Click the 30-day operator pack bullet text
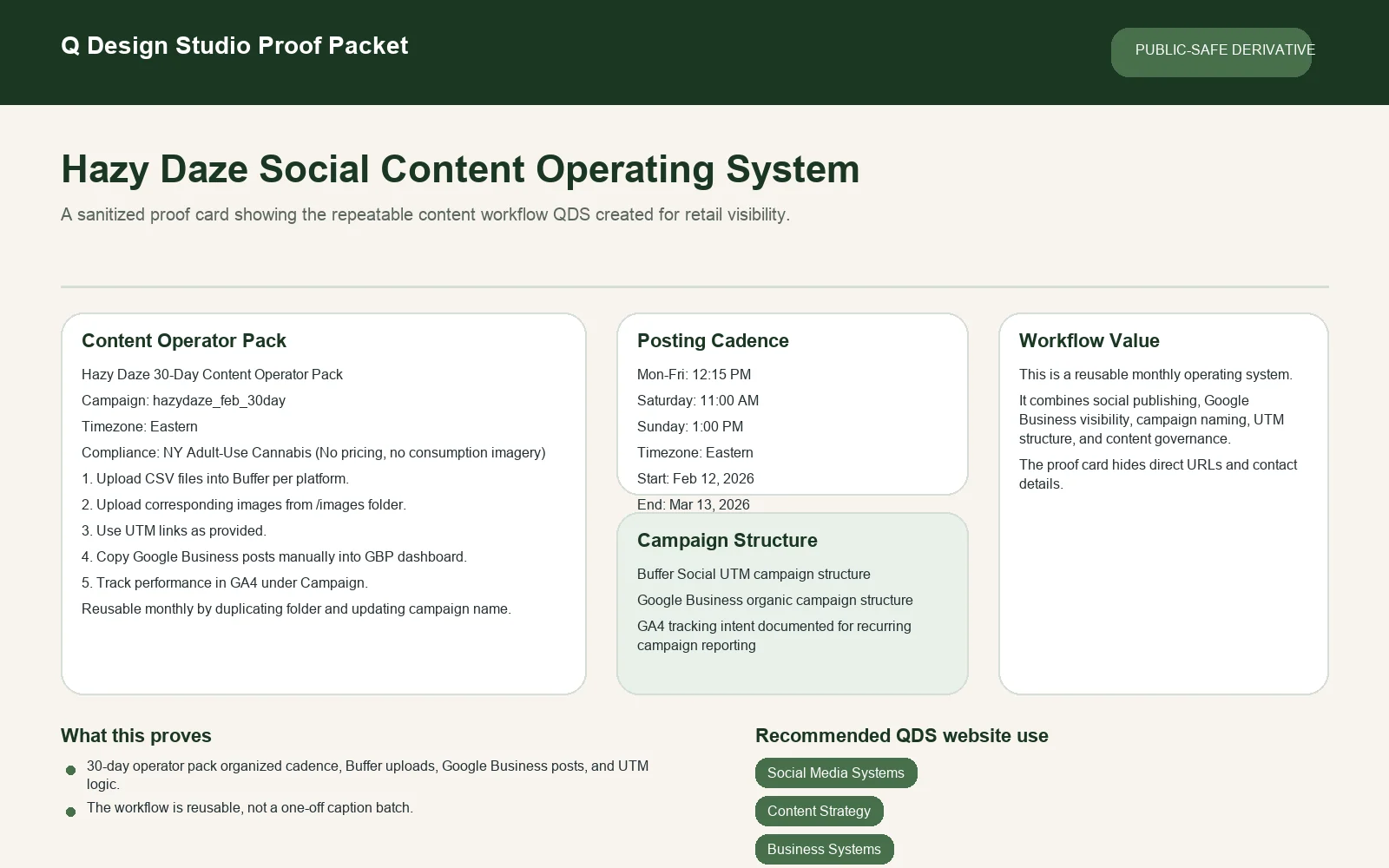This screenshot has height=868, width=1389. 367,775
